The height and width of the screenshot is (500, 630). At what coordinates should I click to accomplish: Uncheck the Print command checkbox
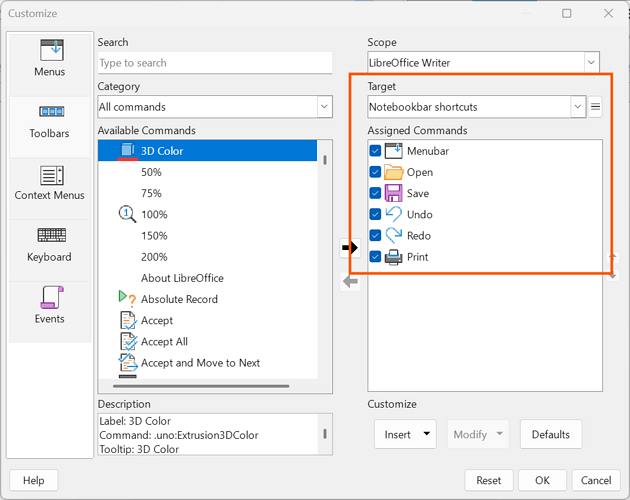(x=375, y=257)
